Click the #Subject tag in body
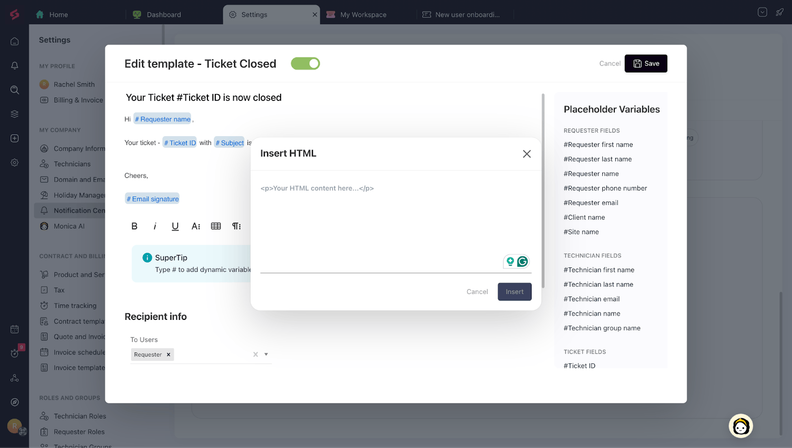792x448 pixels. click(229, 143)
